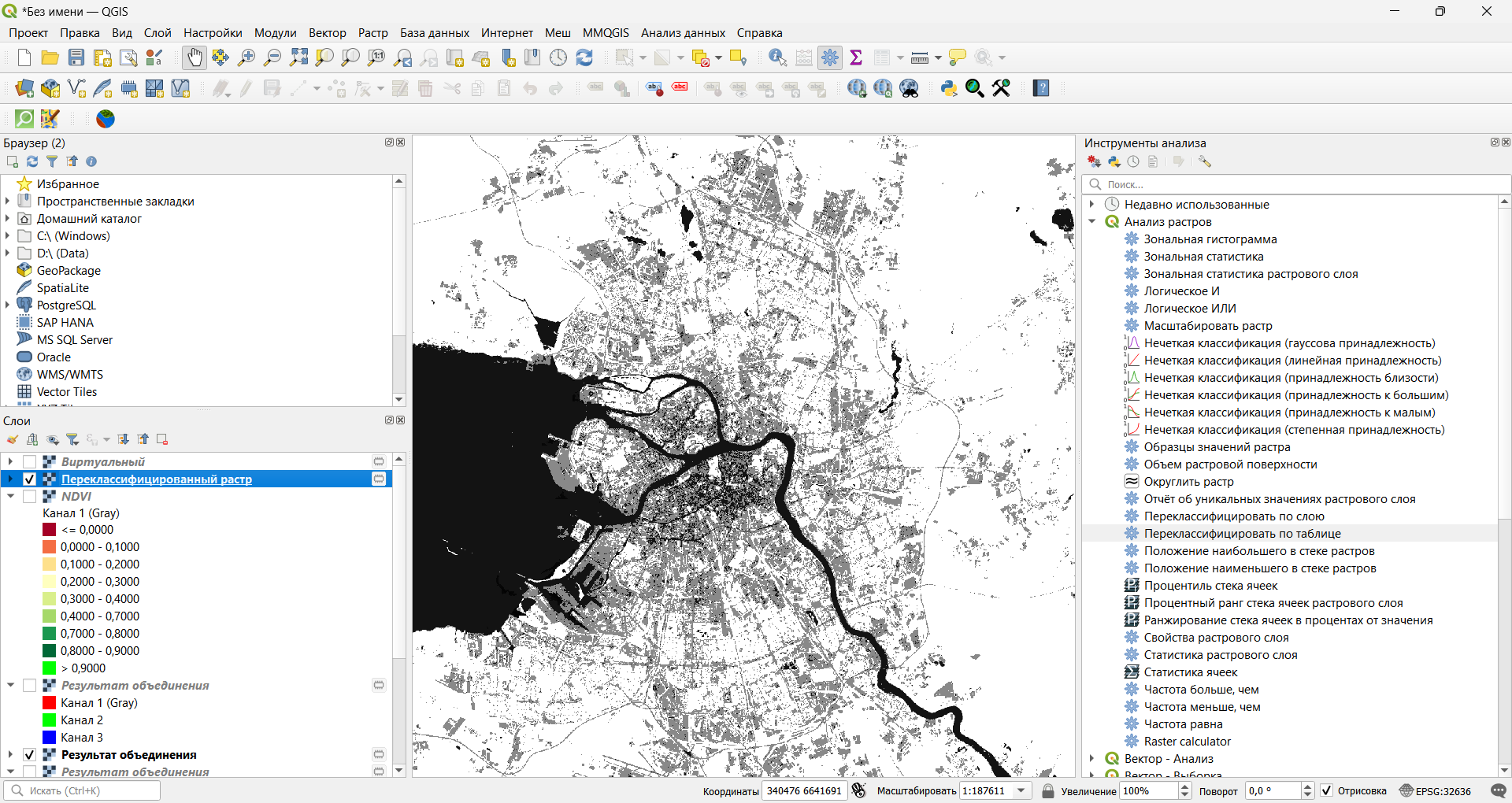Open the map scale dropdown
1512x803 pixels.
(x=1022, y=790)
